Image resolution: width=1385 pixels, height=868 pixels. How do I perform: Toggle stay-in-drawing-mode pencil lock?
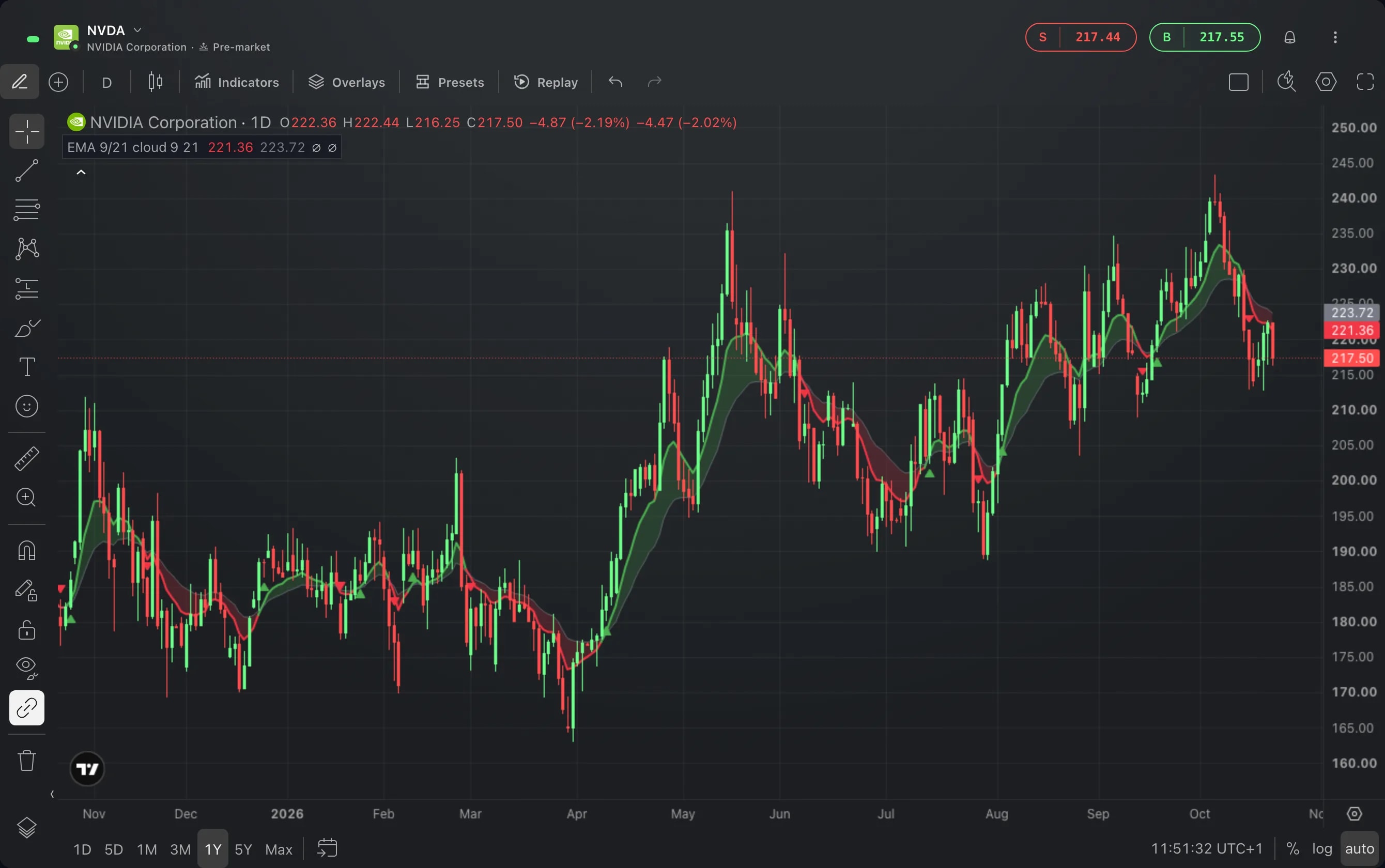(x=26, y=590)
